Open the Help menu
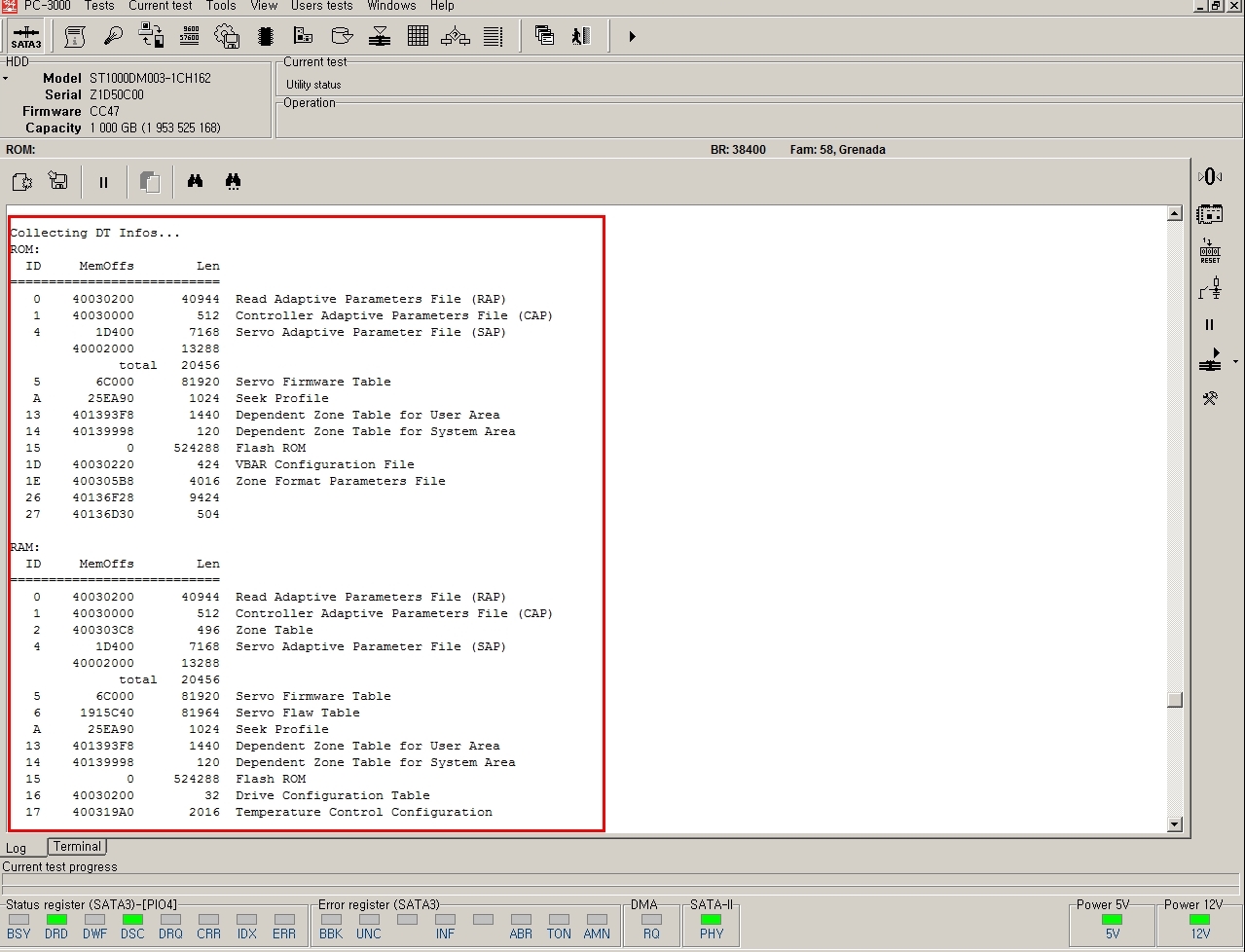 tap(442, 6)
